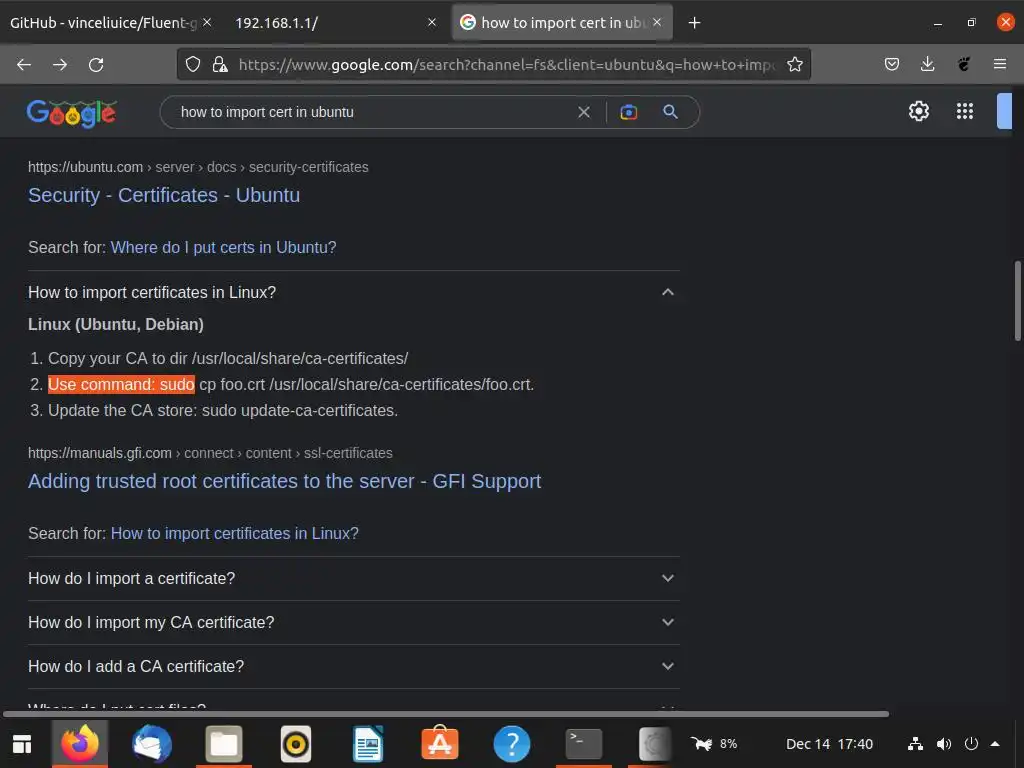
Task: Open network status indicator
Action: [x=916, y=744]
